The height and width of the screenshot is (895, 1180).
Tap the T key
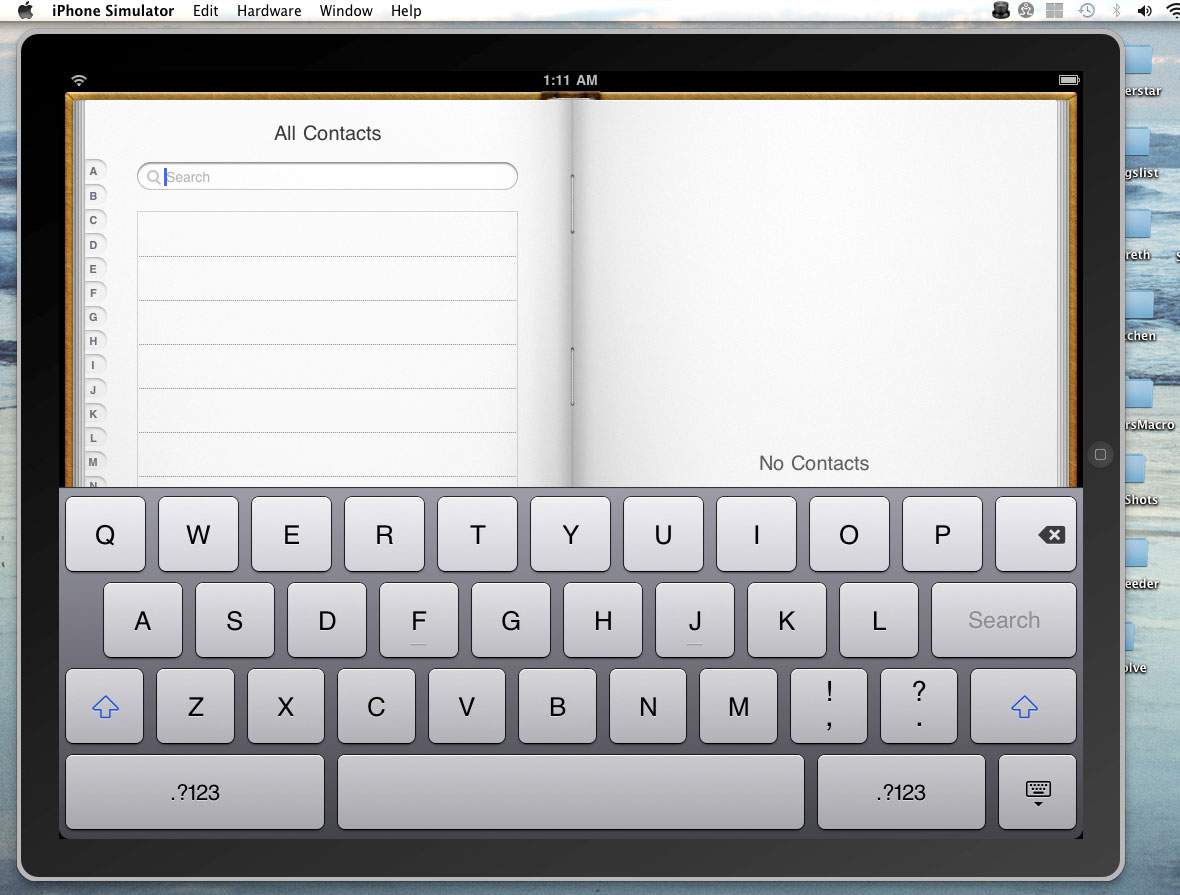pyautogui.click(x=477, y=534)
